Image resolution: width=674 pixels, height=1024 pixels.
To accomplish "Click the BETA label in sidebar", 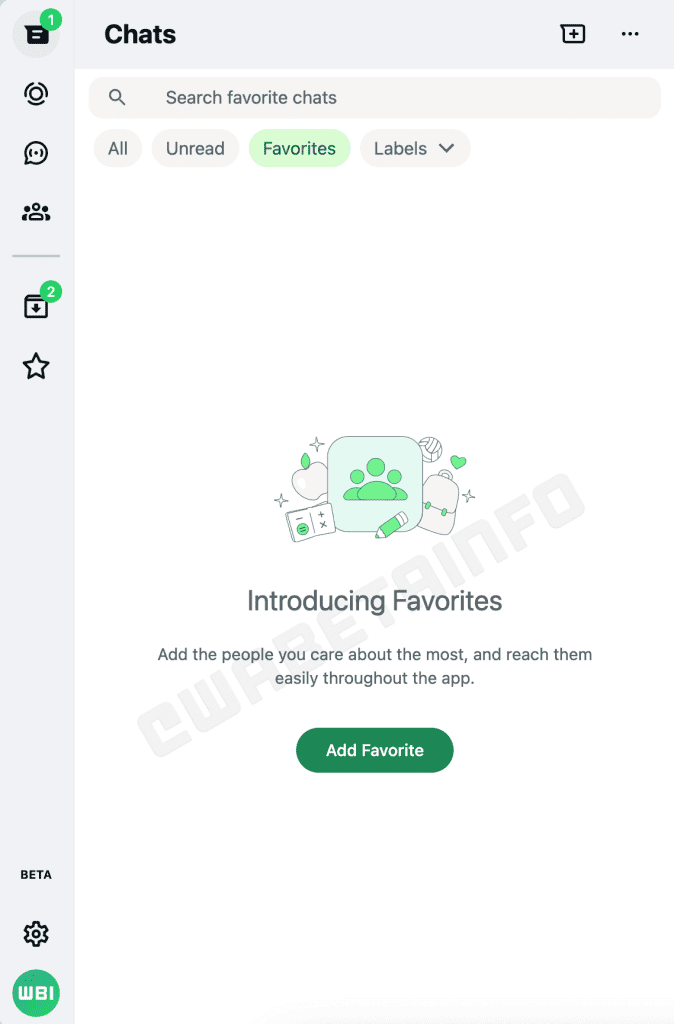I will point(36,875).
